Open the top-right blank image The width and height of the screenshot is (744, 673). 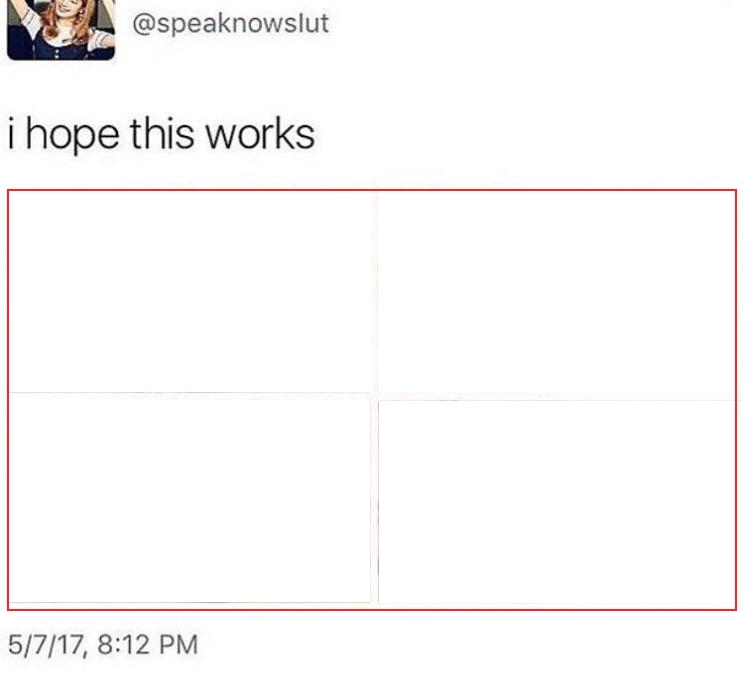coord(557,292)
